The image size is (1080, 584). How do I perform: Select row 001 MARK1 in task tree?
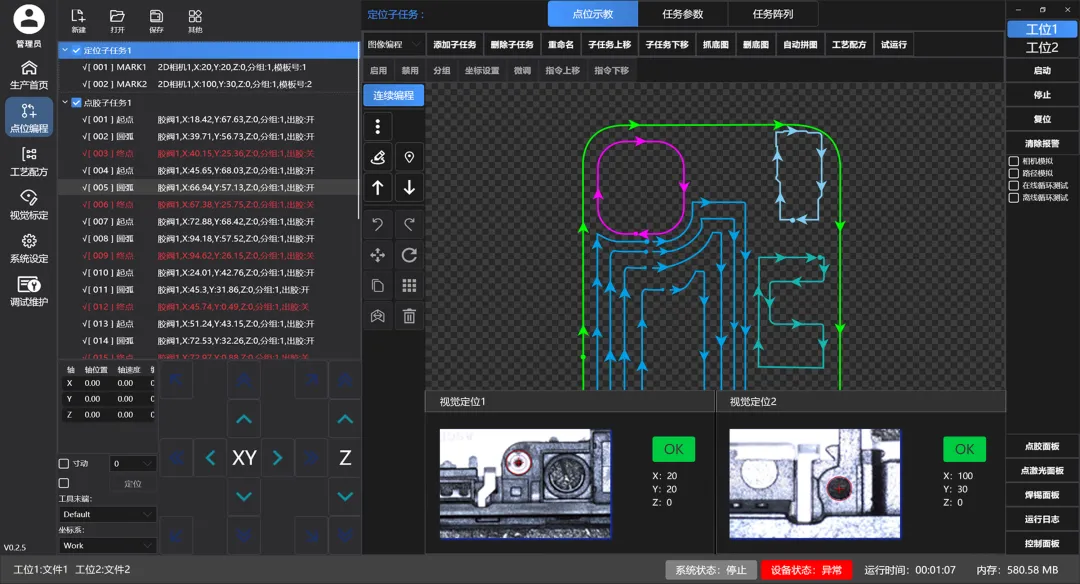tap(209, 67)
